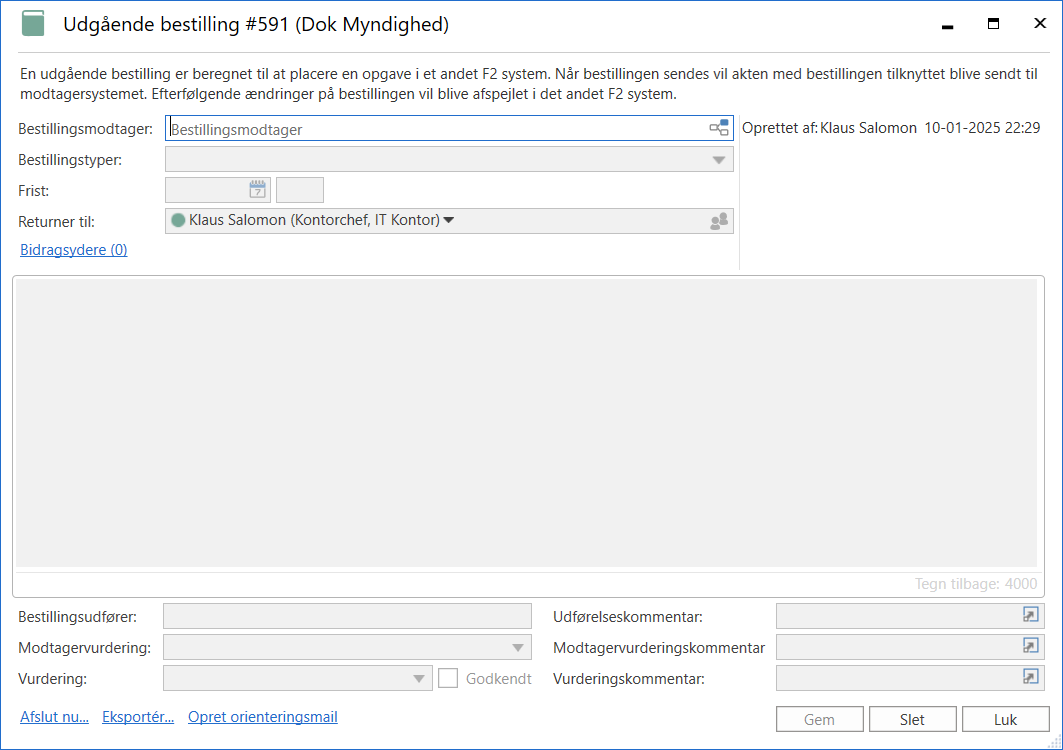Open the Vurdering dropdown list
This screenshot has height=750, width=1063.
tap(419, 679)
